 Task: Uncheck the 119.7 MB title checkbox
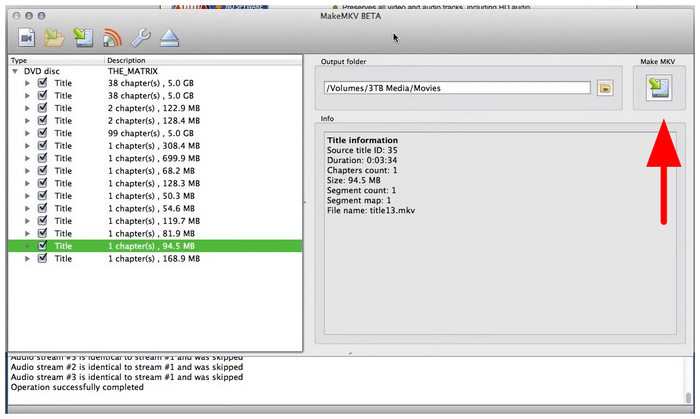click(42, 220)
